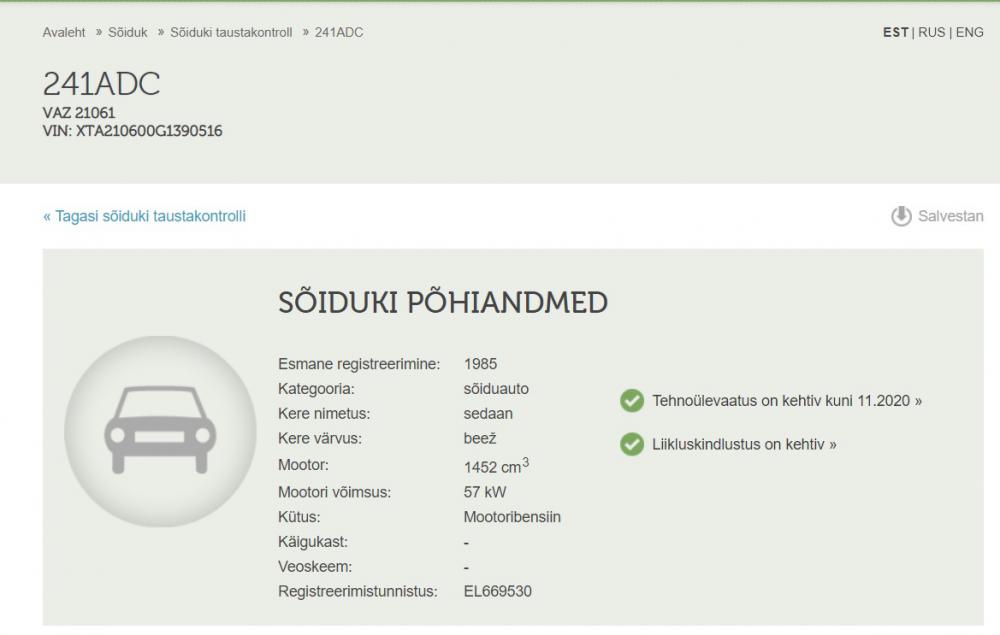
Task: Select the 241ADC breadcrumb item
Action: point(339,32)
